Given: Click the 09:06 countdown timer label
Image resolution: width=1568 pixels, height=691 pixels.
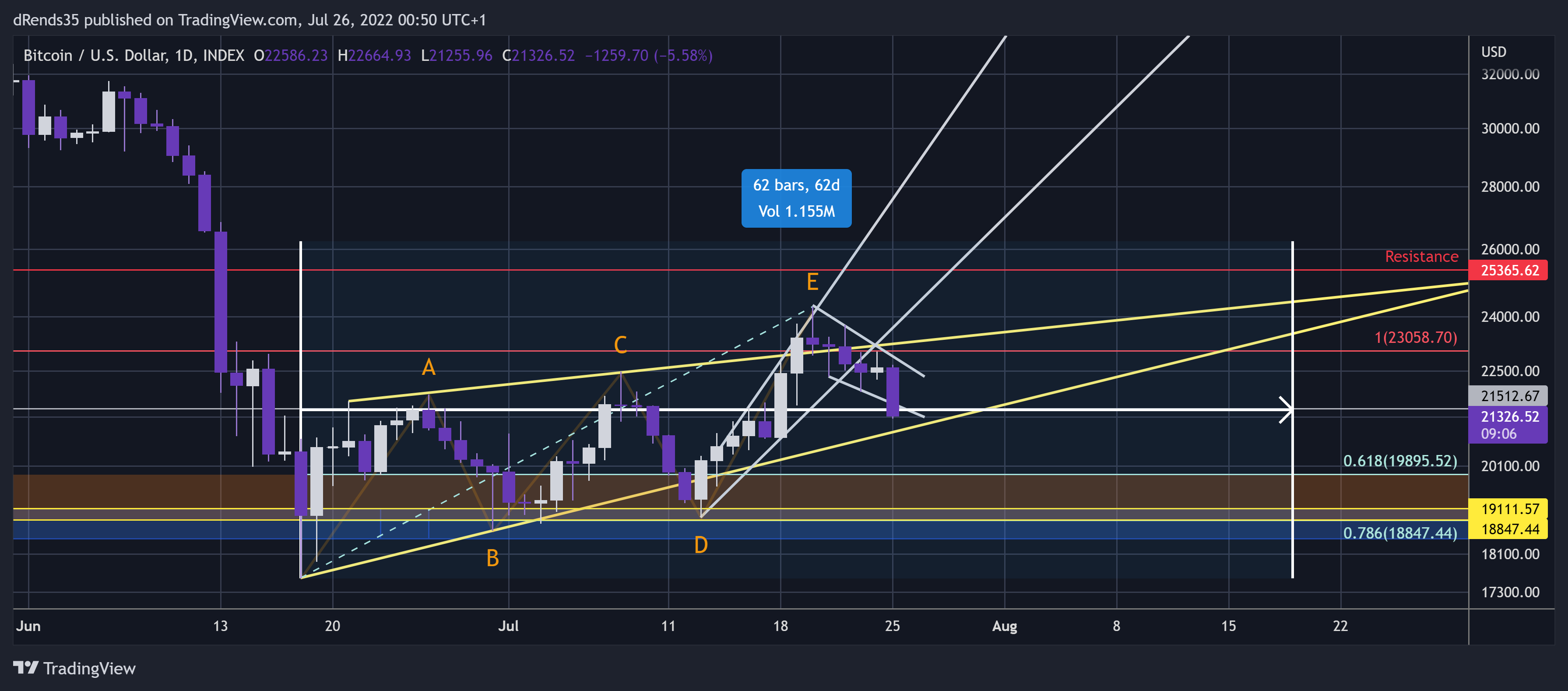Looking at the screenshot, I should 1498,434.
